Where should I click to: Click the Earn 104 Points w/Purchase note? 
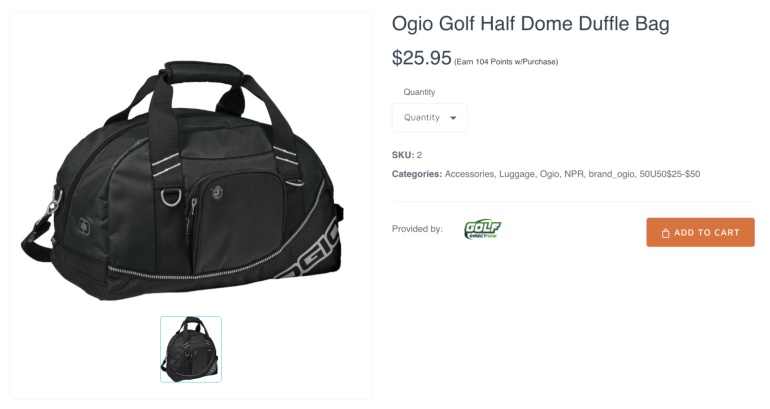(x=506, y=62)
